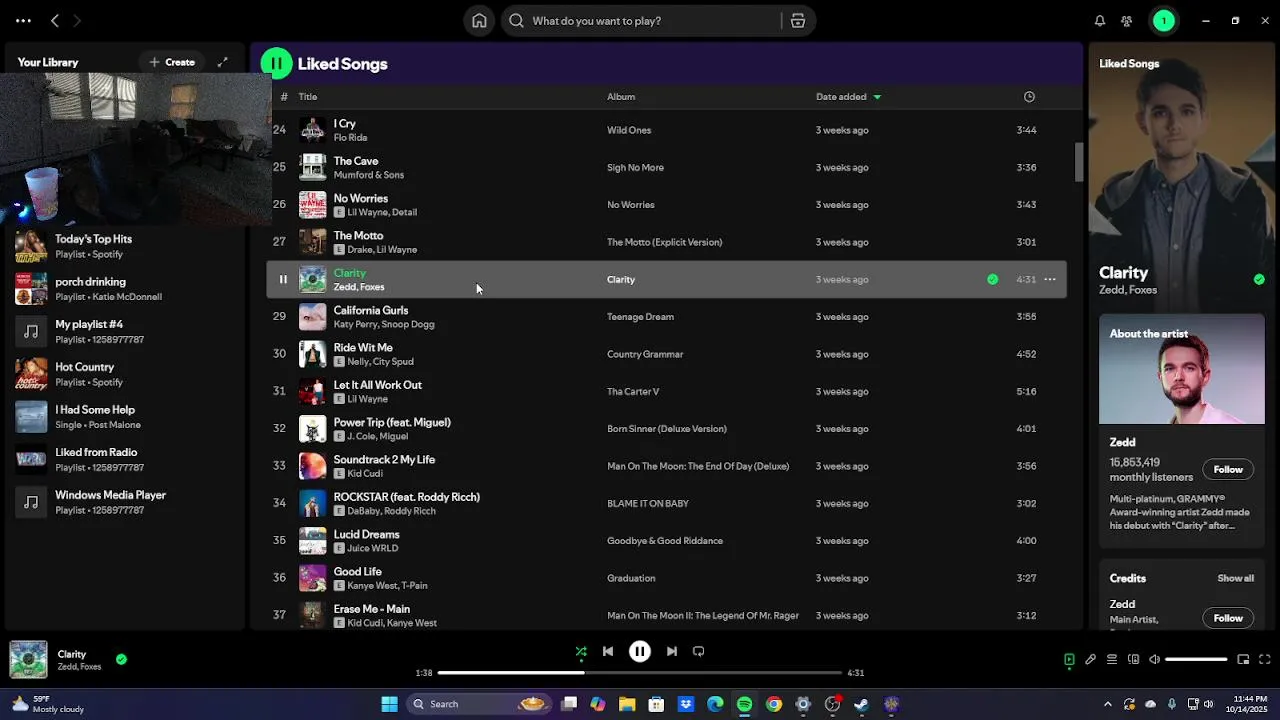Open the weather widget showing 59°F

coord(48,705)
